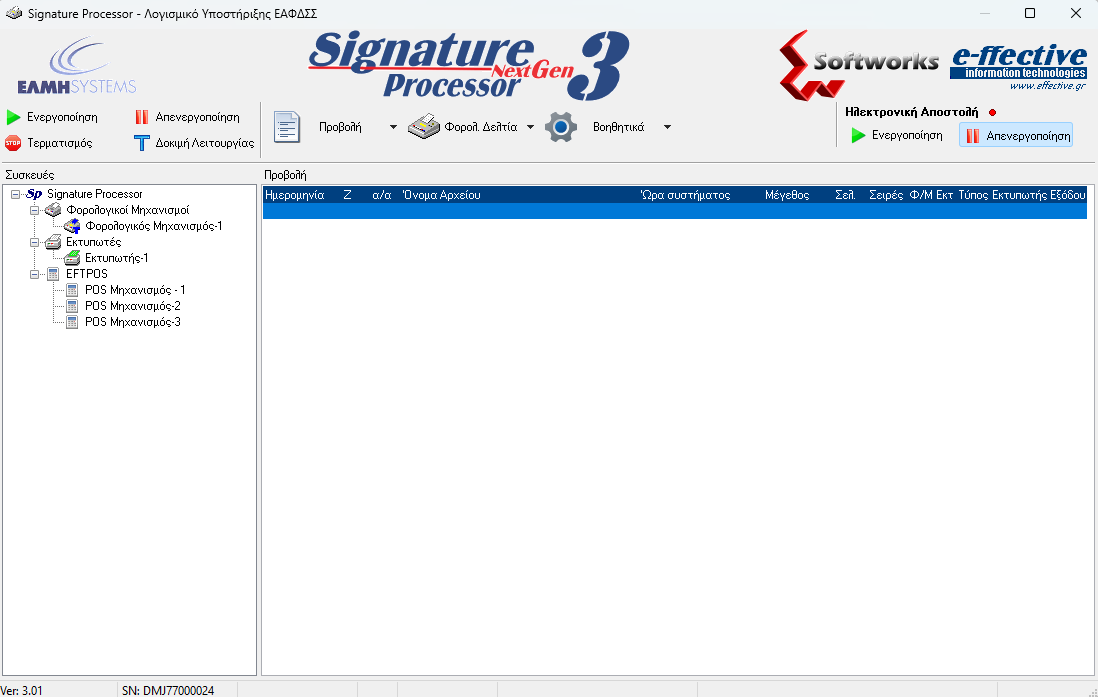1098x697 pixels.
Task: Select Εκτυπωτής-1 in the device tree
Action: coord(116,258)
